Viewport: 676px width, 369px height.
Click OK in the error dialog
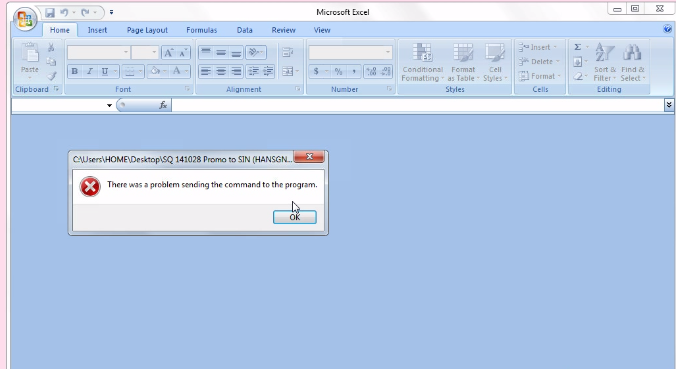click(x=295, y=217)
